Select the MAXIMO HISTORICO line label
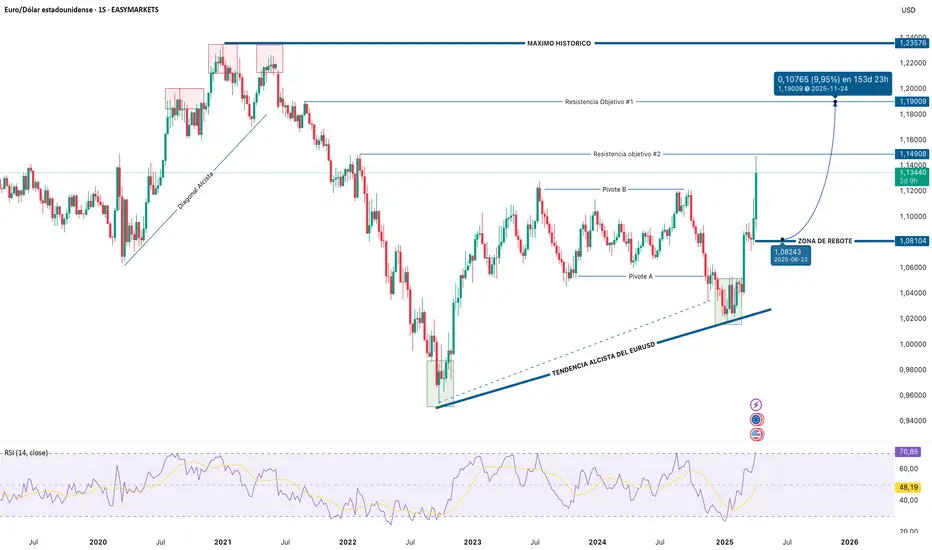The width and height of the screenshot is (932, 550). (559, 43)
